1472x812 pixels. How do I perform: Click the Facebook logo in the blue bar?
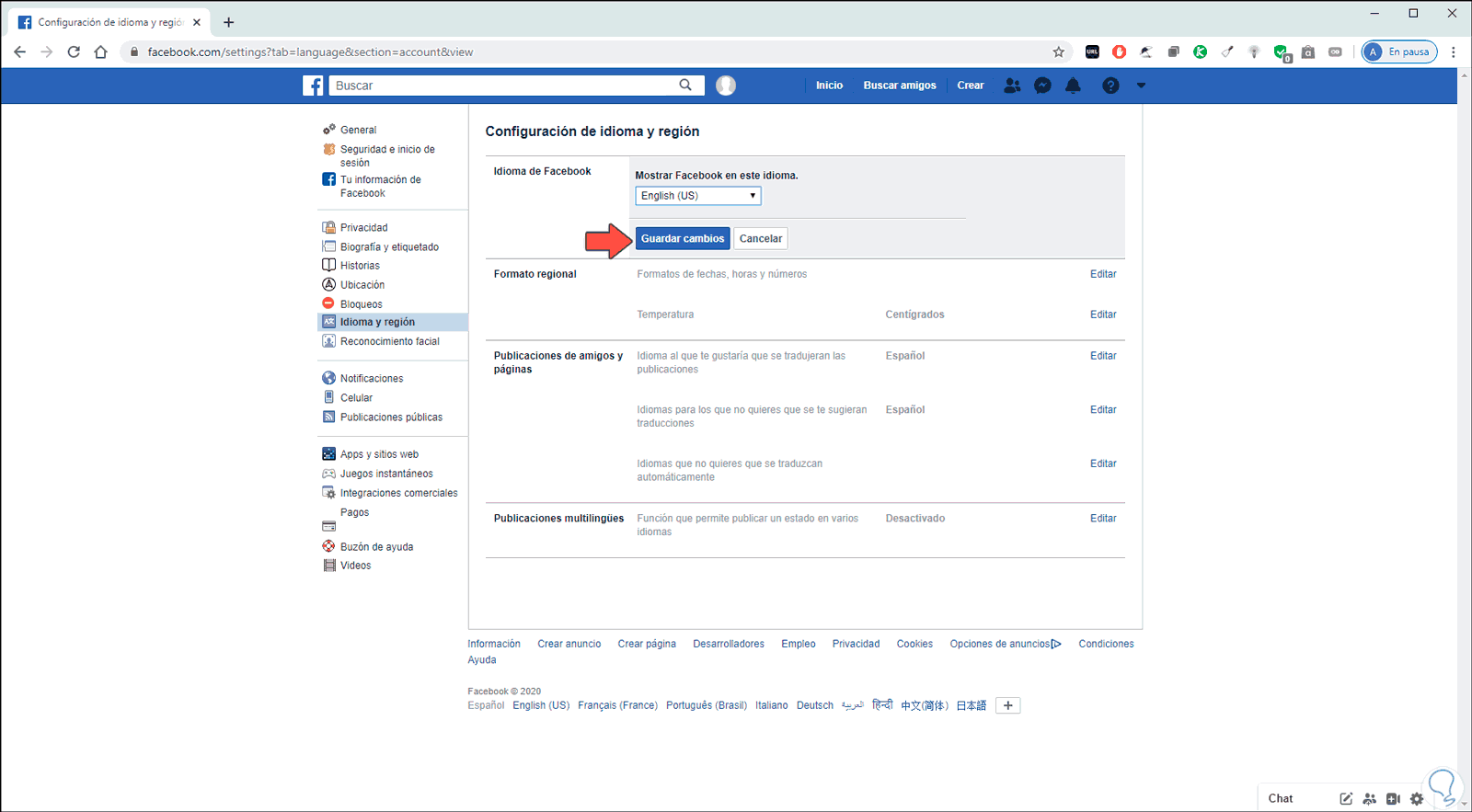tap(313, 86)
